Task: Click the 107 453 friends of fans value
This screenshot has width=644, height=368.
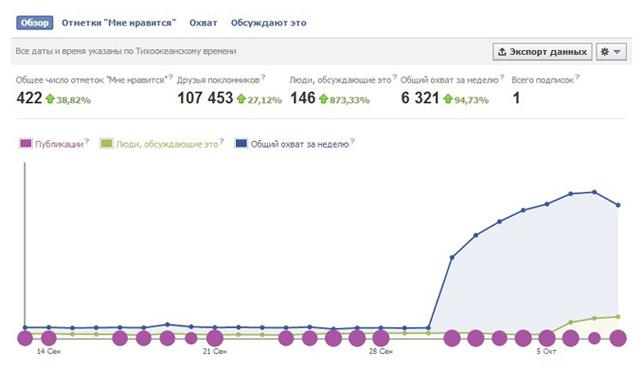Action: [205, 98]
